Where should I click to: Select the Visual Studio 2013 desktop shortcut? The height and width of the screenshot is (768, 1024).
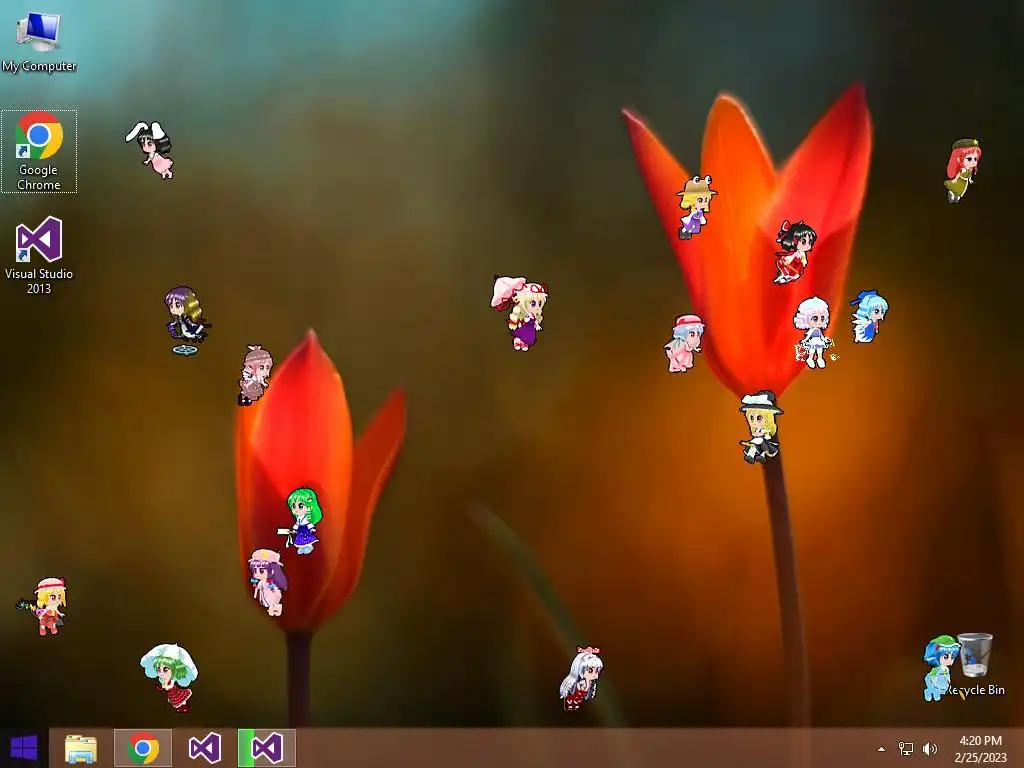coord(39,255)
